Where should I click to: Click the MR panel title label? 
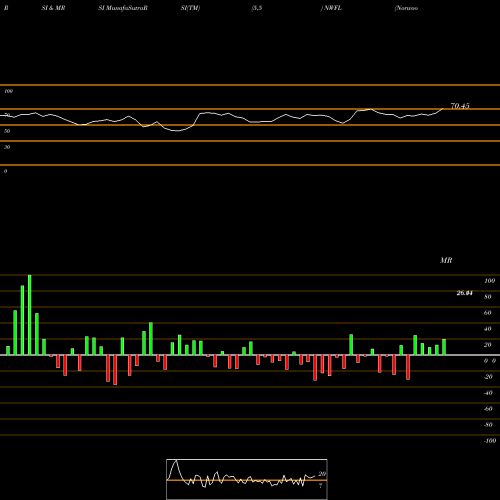coord(446,260)
